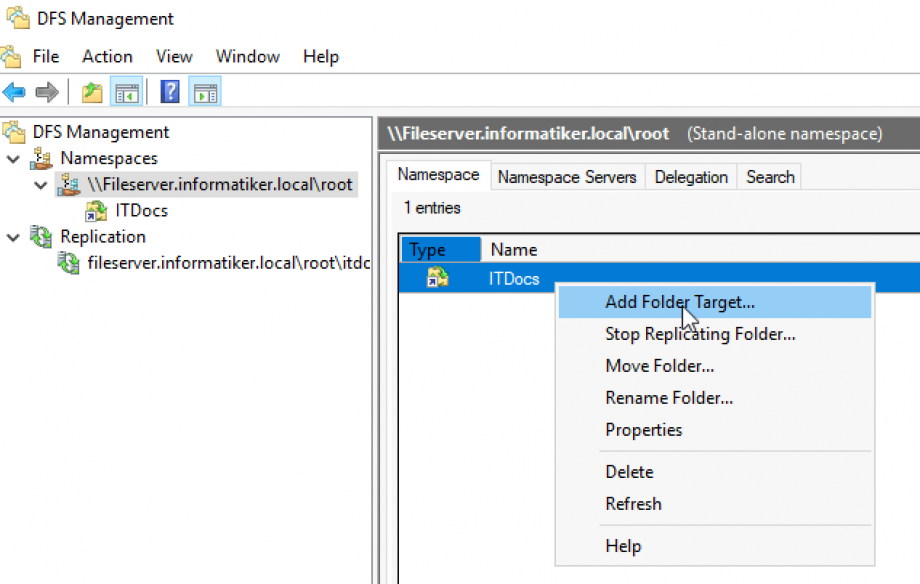Switch to the Delegation tab
Image resolution: width=920 pixels, height=584 pixels.
(691, 177)
